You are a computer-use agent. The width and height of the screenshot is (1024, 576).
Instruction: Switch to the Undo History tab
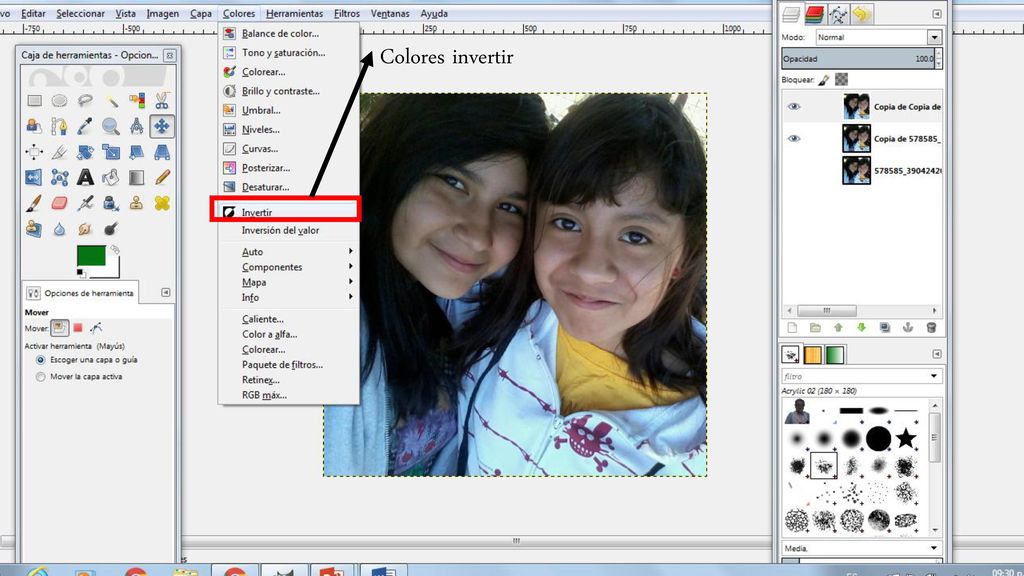(x=862, y=14)
